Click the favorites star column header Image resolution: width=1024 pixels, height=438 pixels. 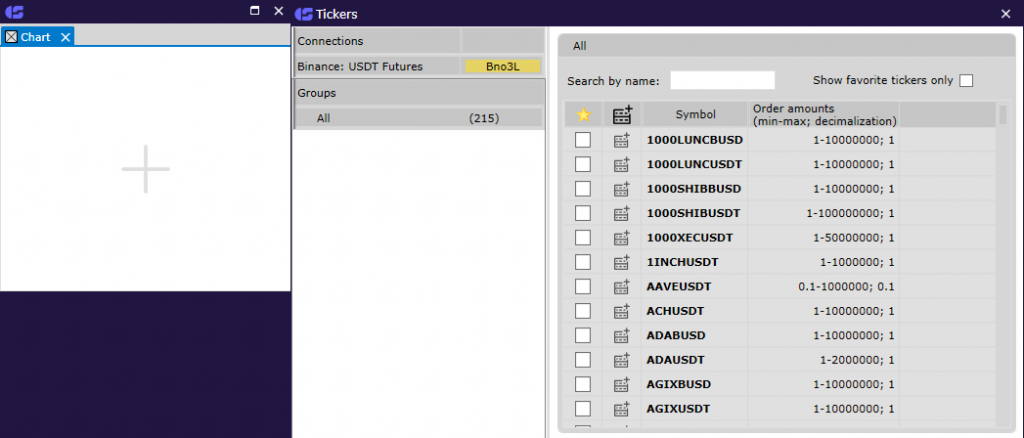pos(583,115)
